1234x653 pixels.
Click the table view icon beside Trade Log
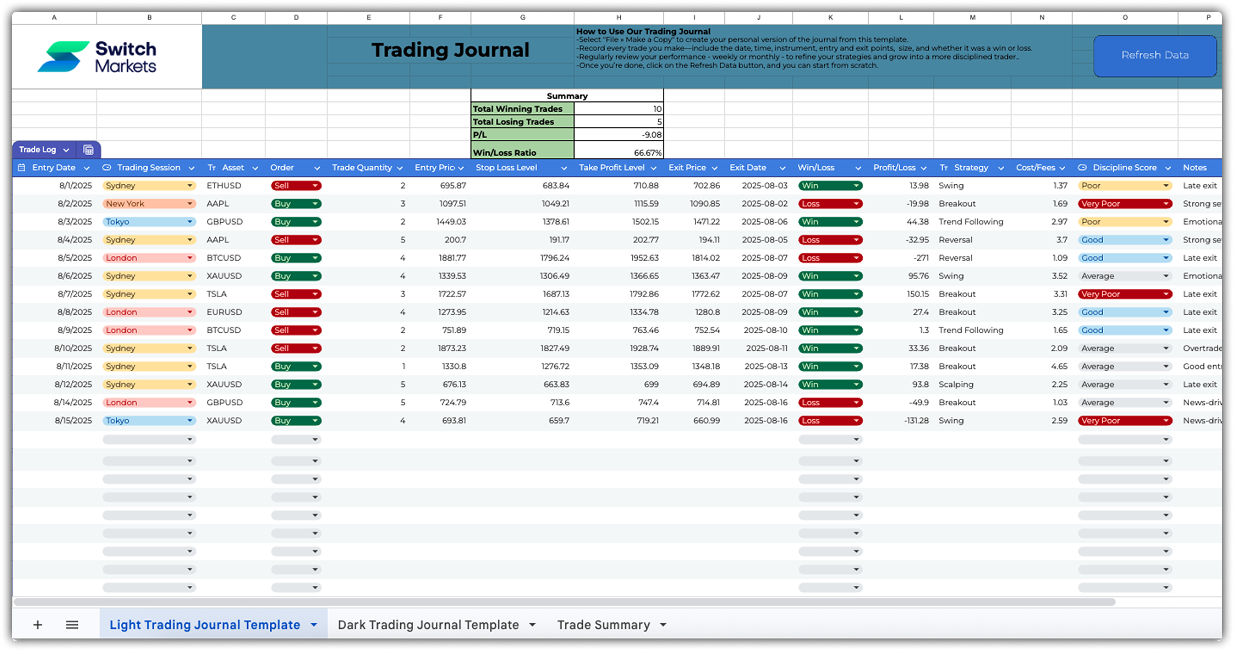click(x=88, y=150)
